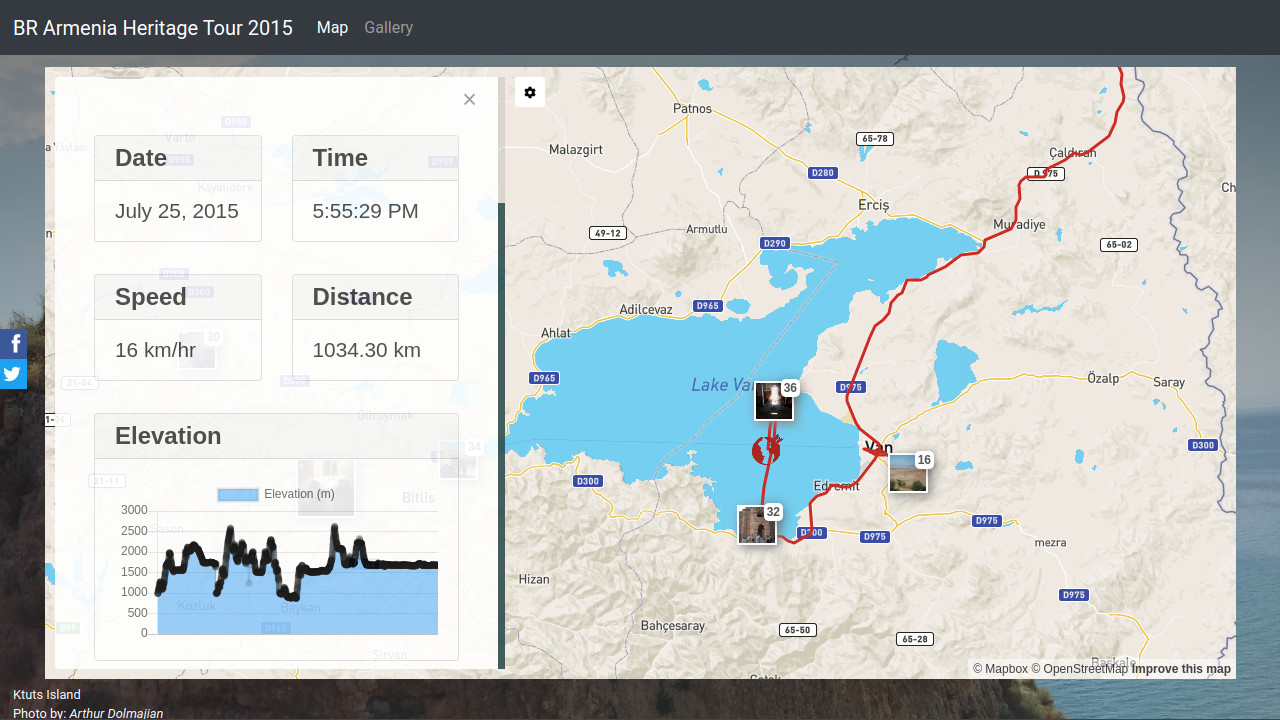This screenshot has width=1280, height=720.
Task: Close the trip info panel
Action: point(469,99)
